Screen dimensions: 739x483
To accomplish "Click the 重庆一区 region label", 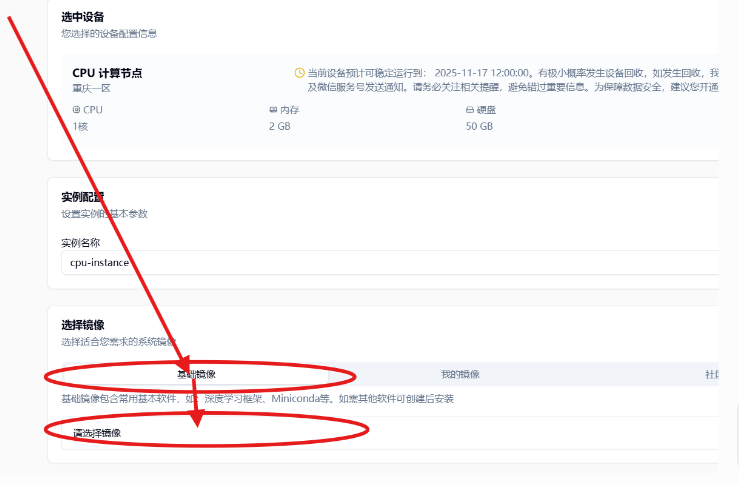I will click(91, 88).
